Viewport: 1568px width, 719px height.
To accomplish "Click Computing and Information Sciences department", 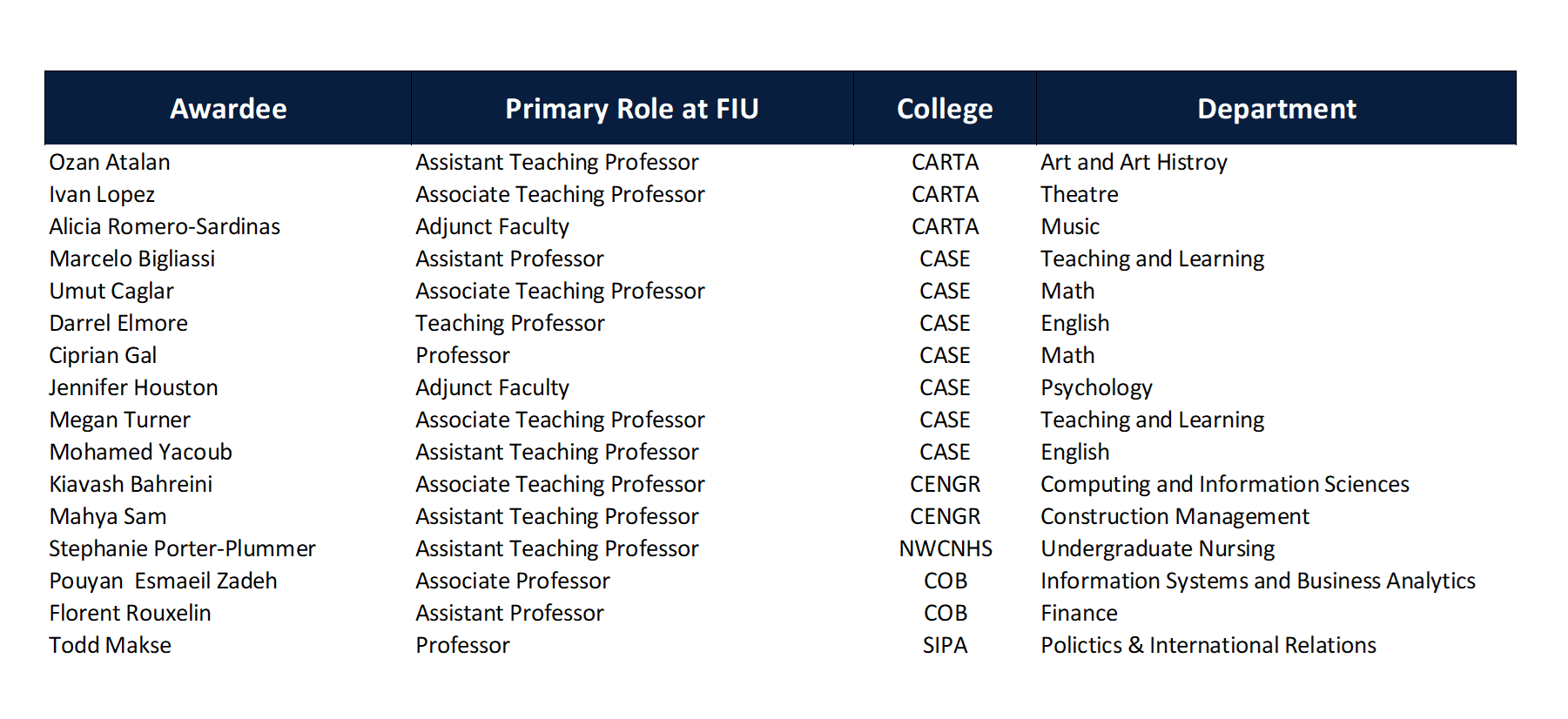I will [1224, 485].
